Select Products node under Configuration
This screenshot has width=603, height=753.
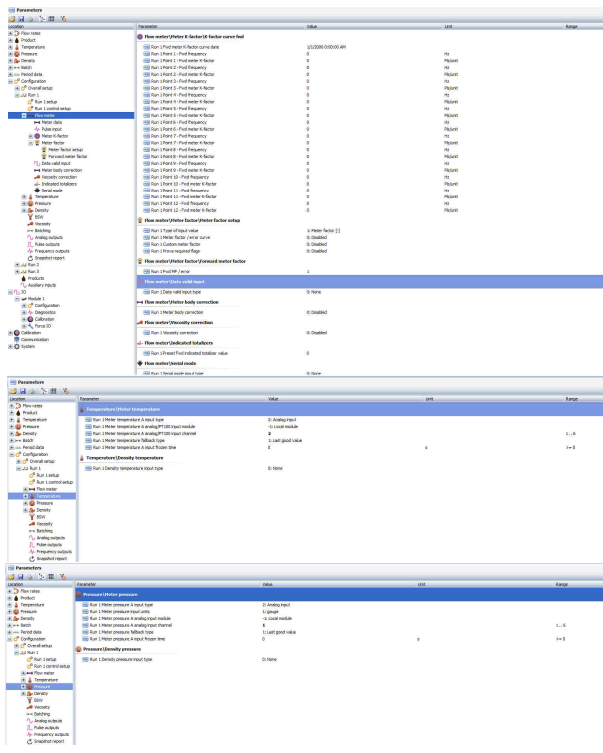tap(36, 278)
